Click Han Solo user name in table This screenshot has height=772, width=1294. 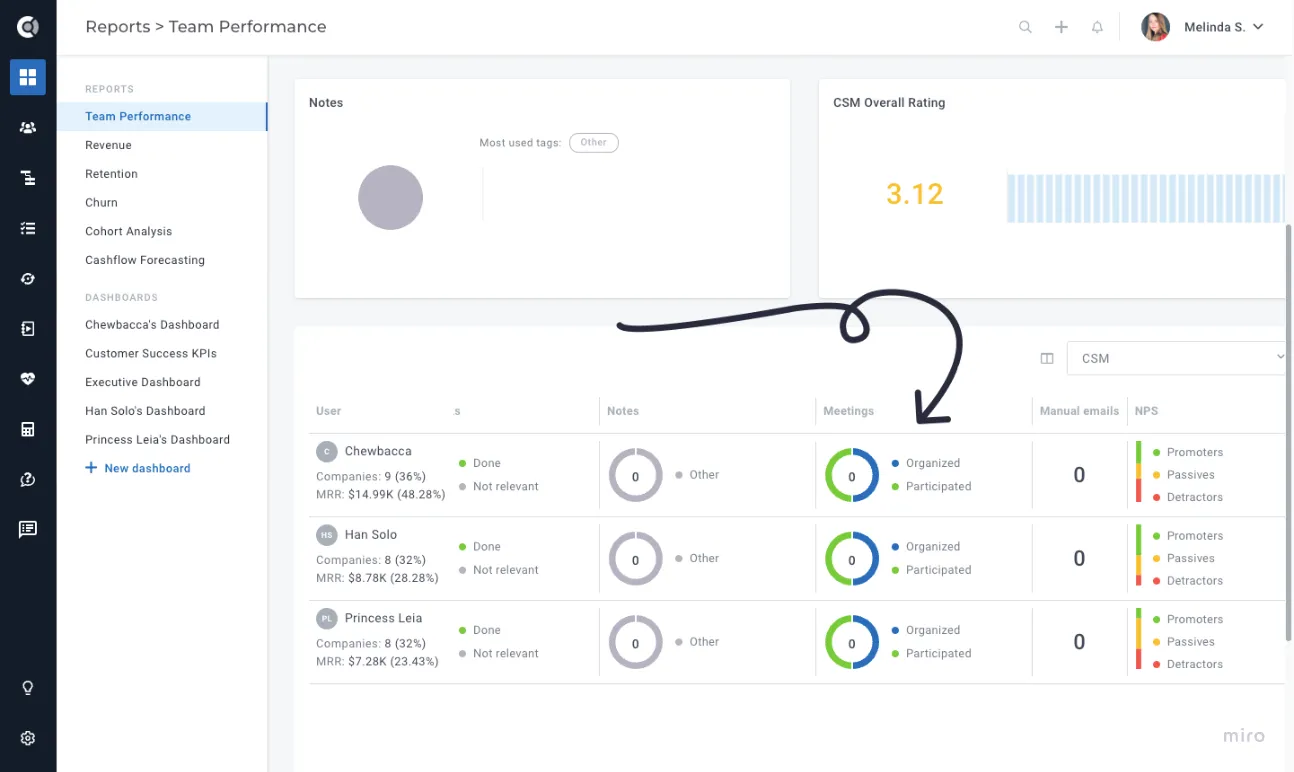(371, 535)
